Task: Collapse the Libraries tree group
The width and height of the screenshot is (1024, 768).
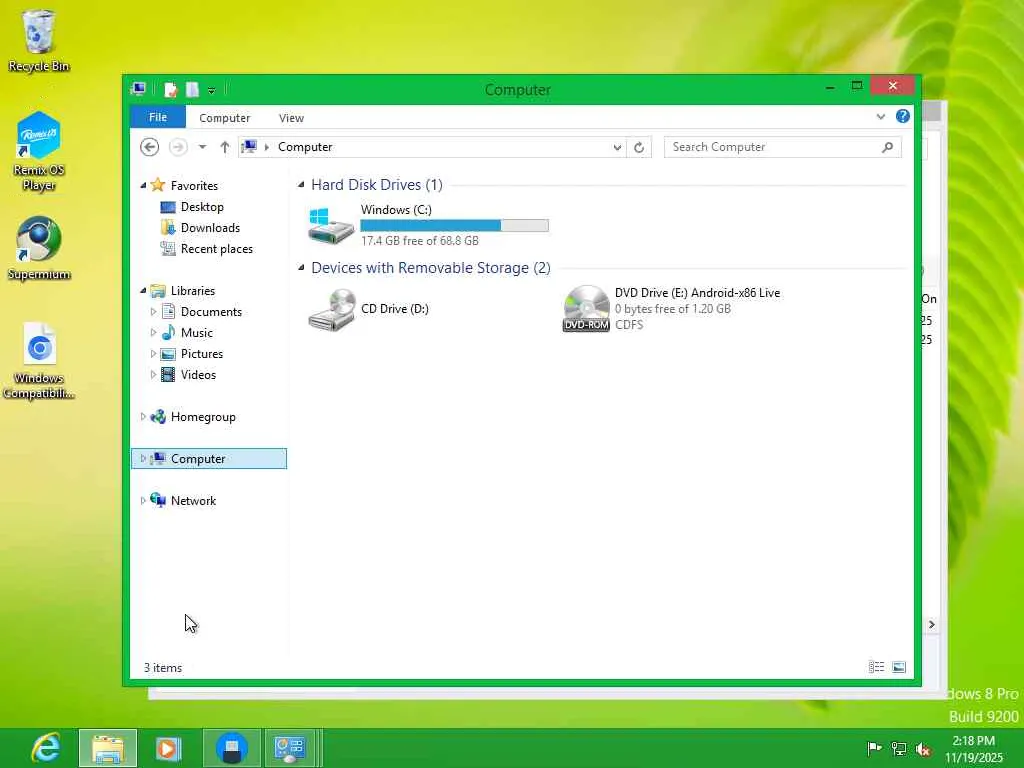Action: [143, 291]
